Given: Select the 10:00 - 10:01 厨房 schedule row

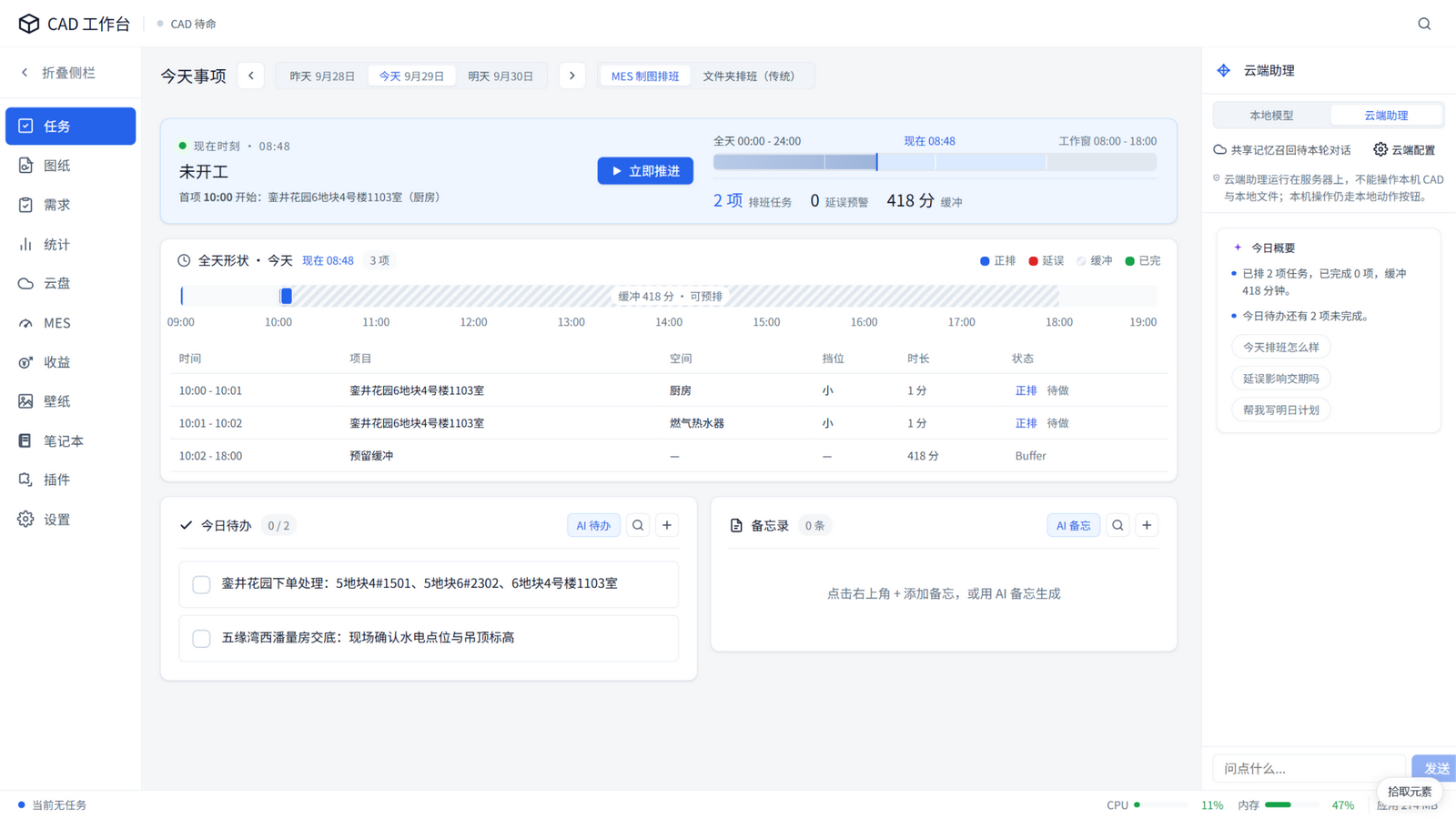Looking at the screenshot, I should click(669, 390).
